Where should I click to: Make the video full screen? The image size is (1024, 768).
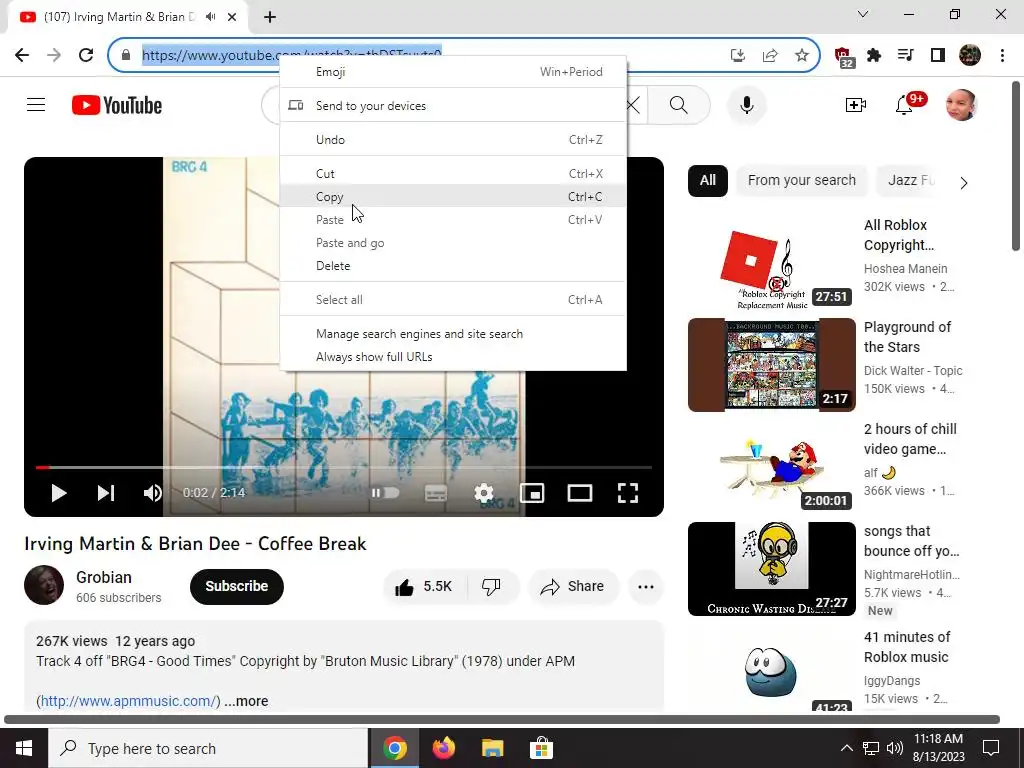pos(628,493)
